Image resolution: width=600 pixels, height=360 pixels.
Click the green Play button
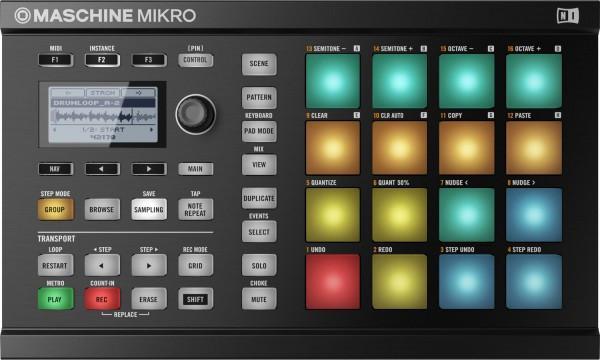(55, 299)
